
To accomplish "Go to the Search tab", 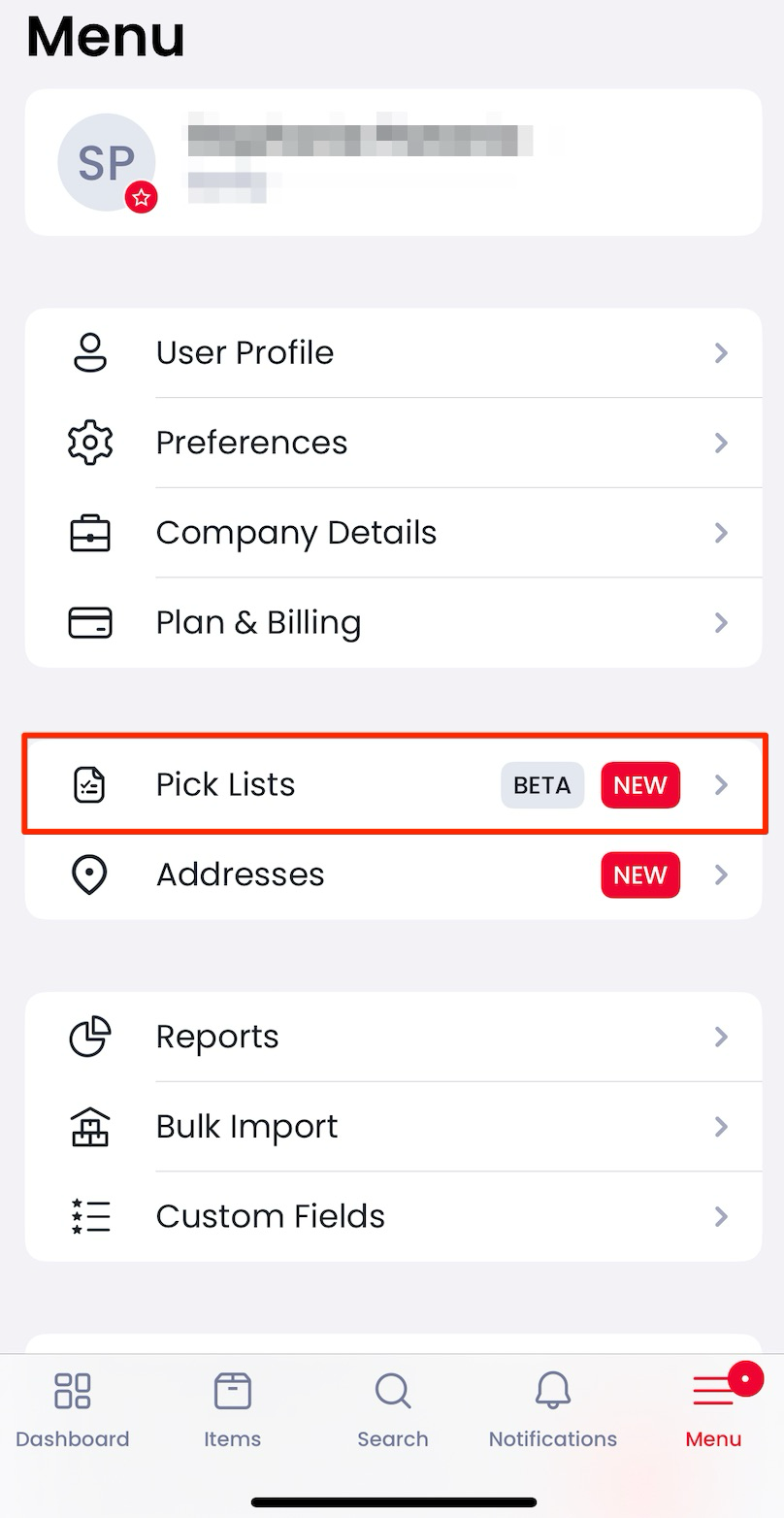I will click(x=393, y=1410).
